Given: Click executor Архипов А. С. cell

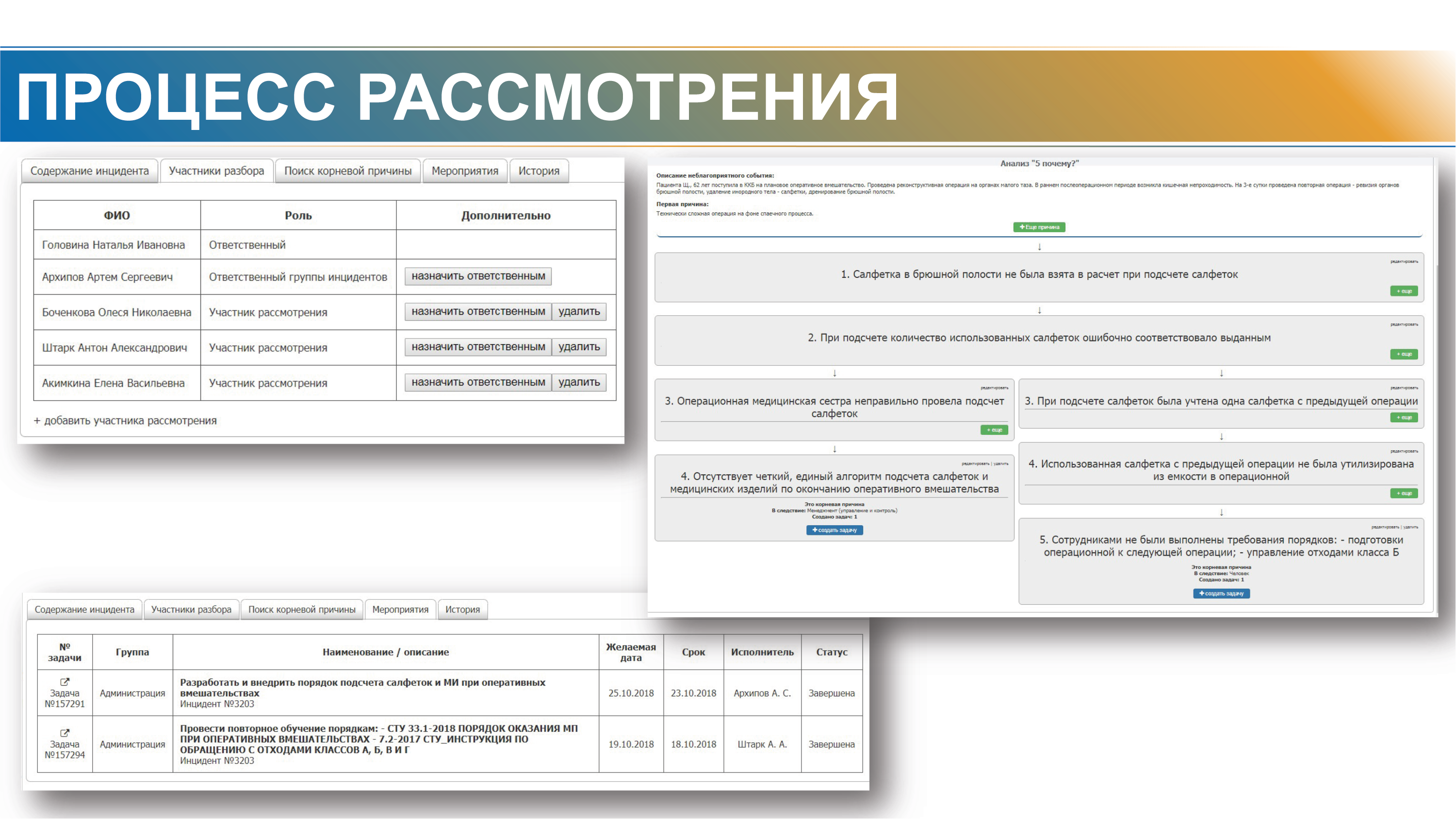Looking at the screenshot, I should click(762, 693).
